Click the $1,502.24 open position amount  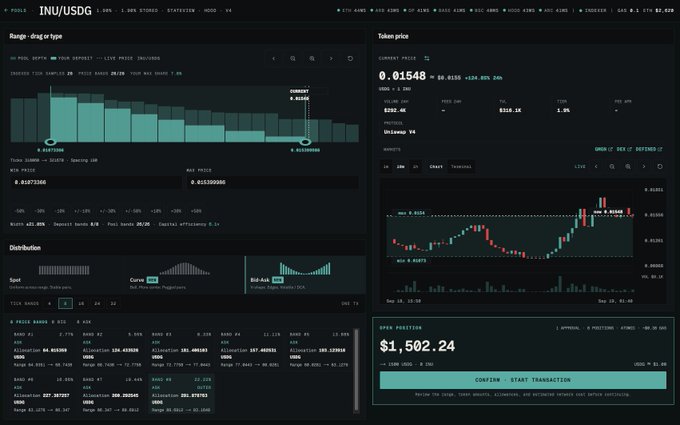[x=417, y=346]
